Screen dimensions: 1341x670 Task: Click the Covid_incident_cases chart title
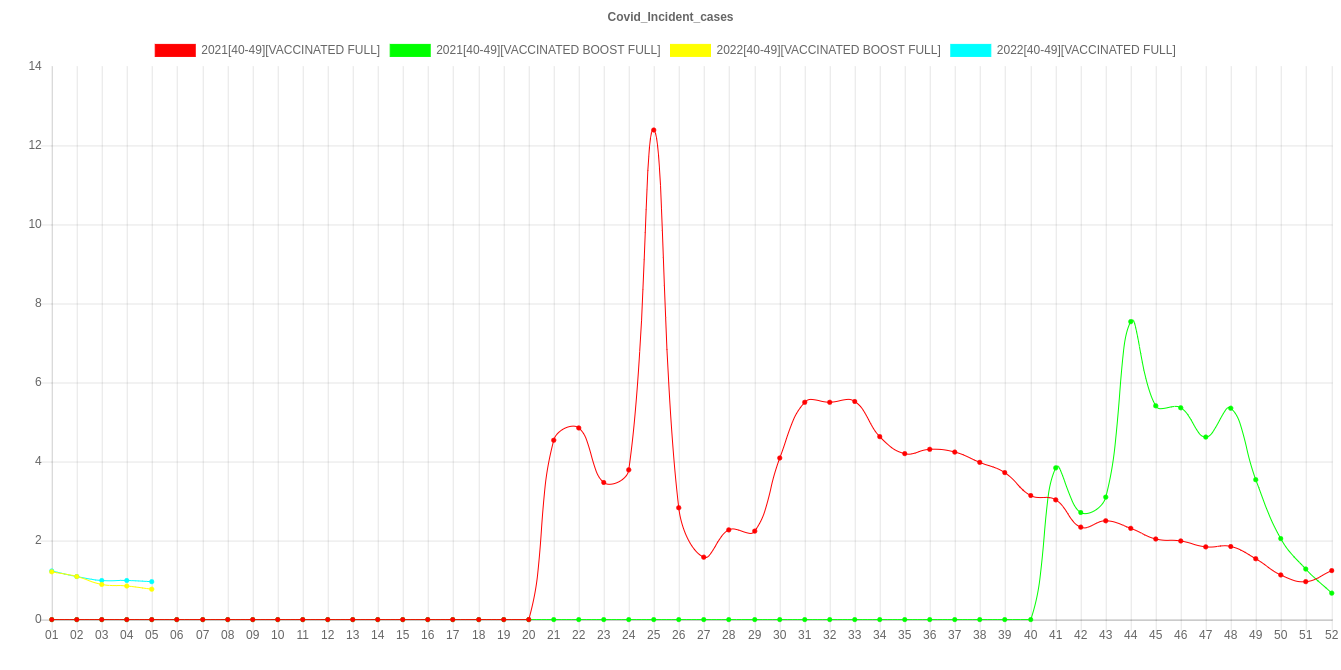670,17
